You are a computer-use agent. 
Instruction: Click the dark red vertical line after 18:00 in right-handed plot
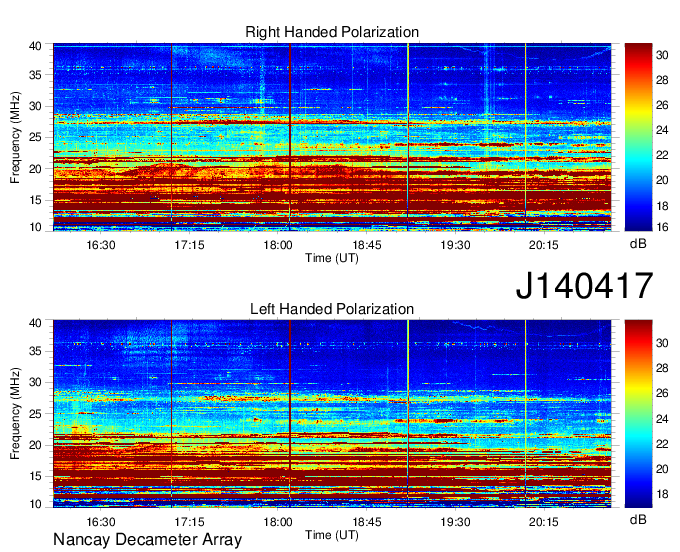click(290, 137)
